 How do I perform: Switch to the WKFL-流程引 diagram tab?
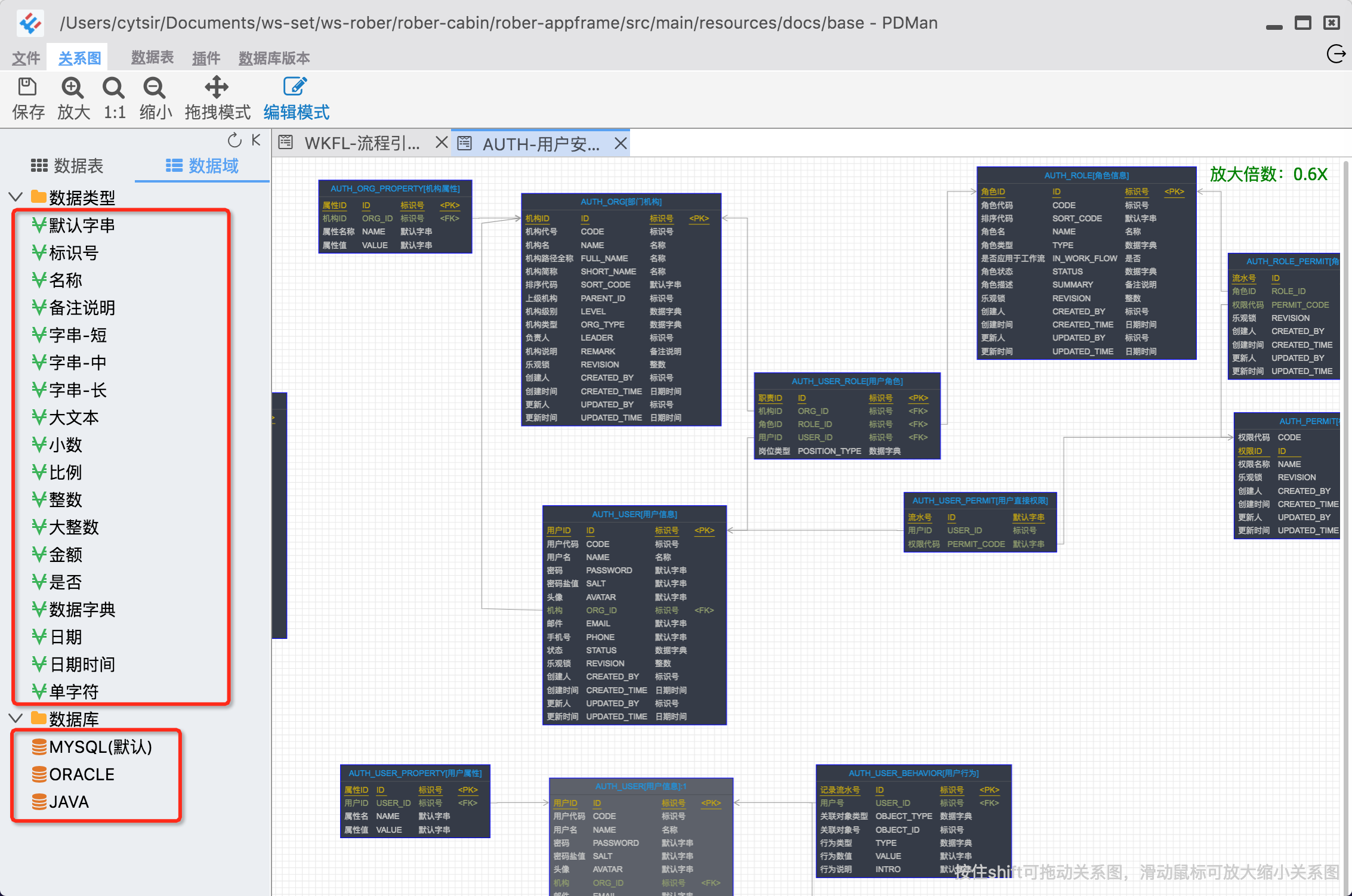click(361, 143)
